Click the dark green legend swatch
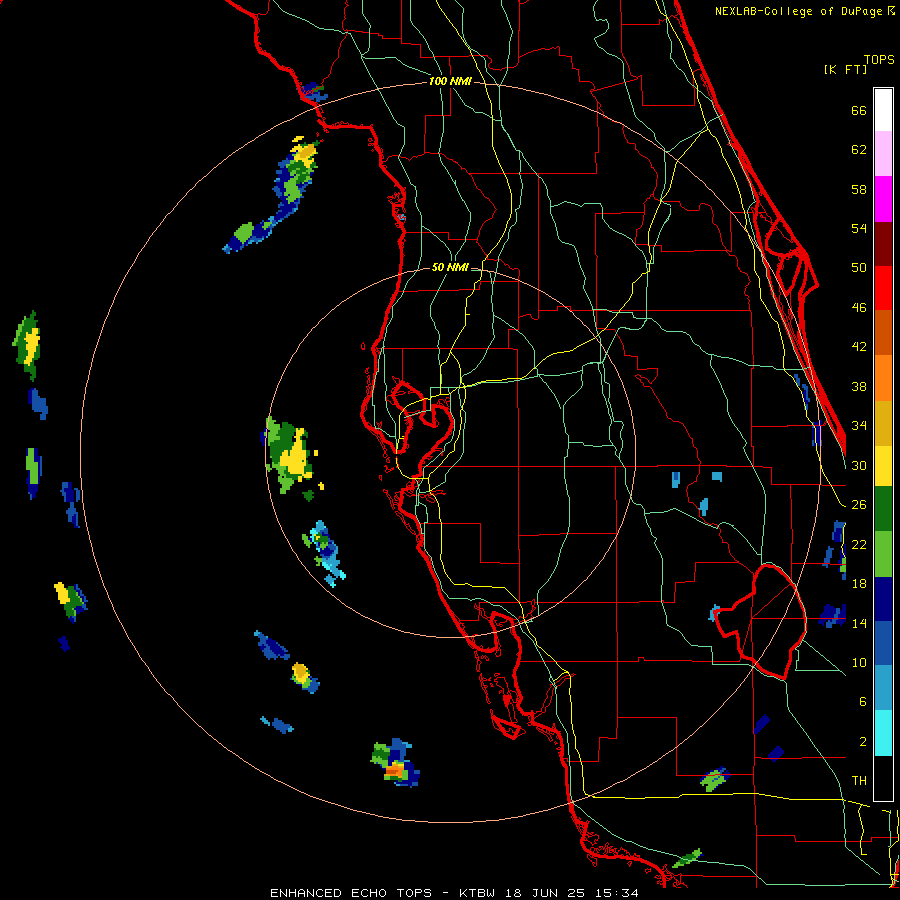 pos(883,509)
